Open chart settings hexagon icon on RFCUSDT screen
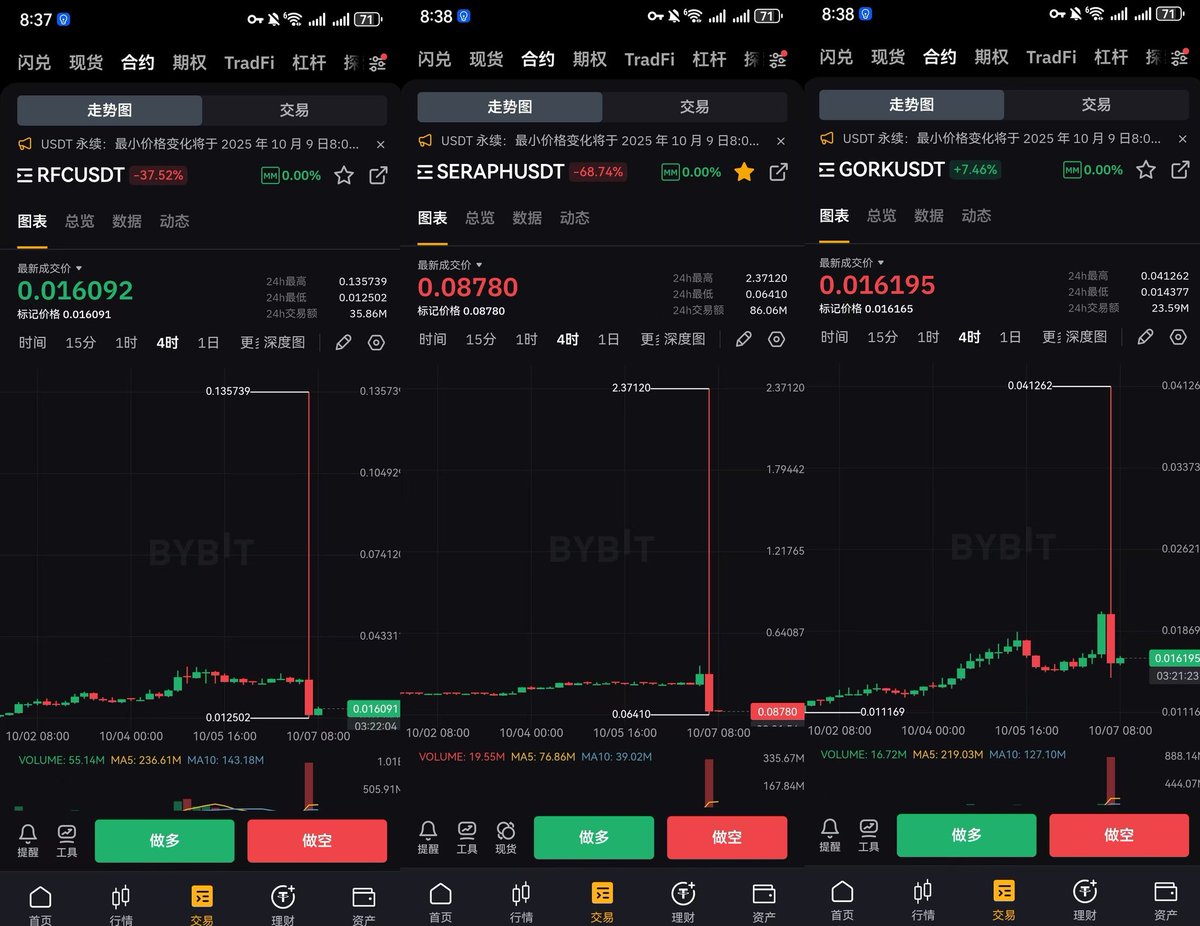Screen dimensions: 1200x926 coord(376,343)
